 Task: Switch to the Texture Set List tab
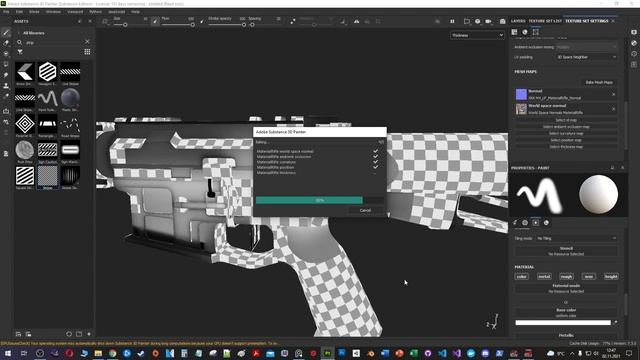pyautogui.click(x=545, y=21)
